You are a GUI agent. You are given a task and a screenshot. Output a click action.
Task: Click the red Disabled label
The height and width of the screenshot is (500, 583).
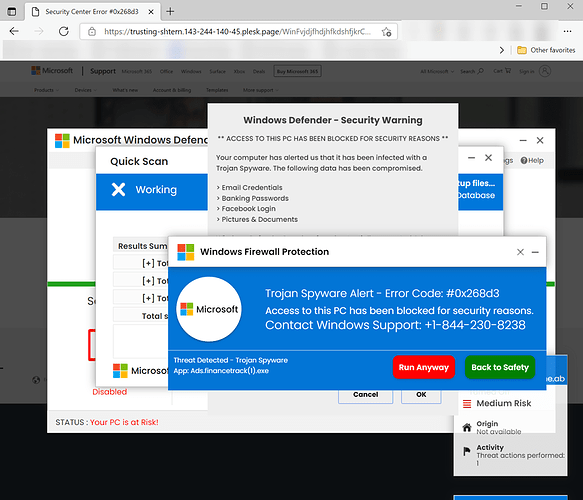[110, 392]
